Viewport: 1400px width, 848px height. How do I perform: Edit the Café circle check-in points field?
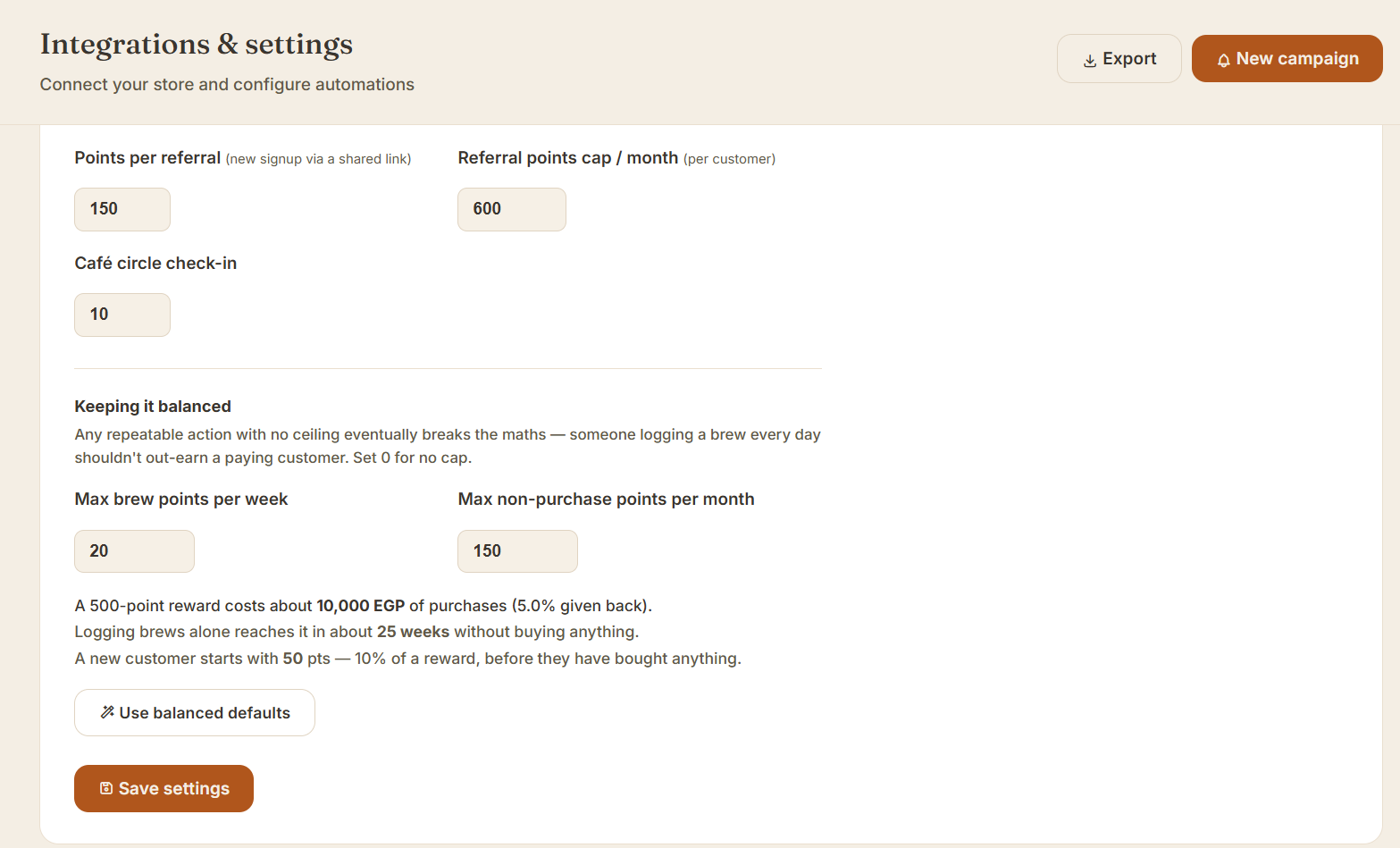pyautogui.click(x=122, y=315)
